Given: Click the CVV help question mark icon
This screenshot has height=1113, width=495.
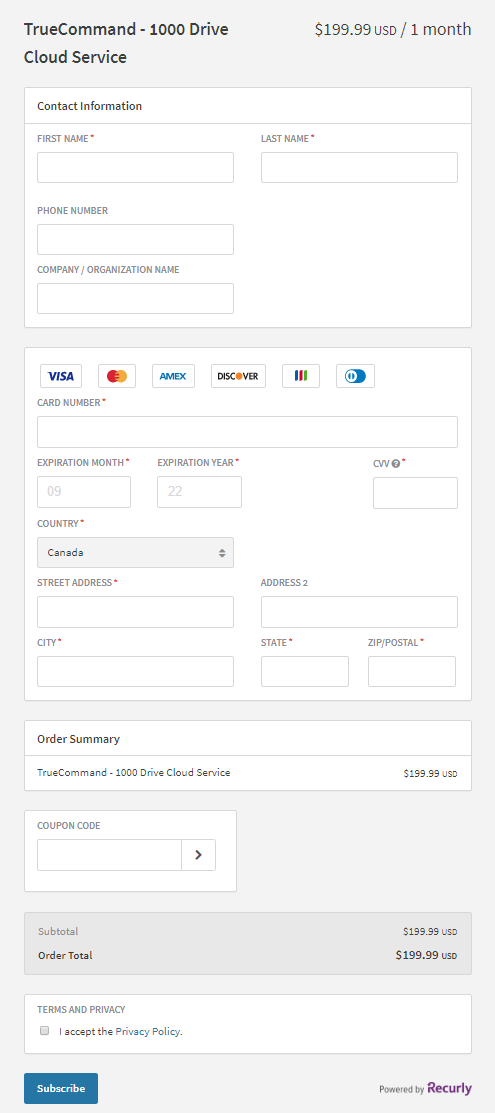Looking at the screenshot, I should [396, 464].
